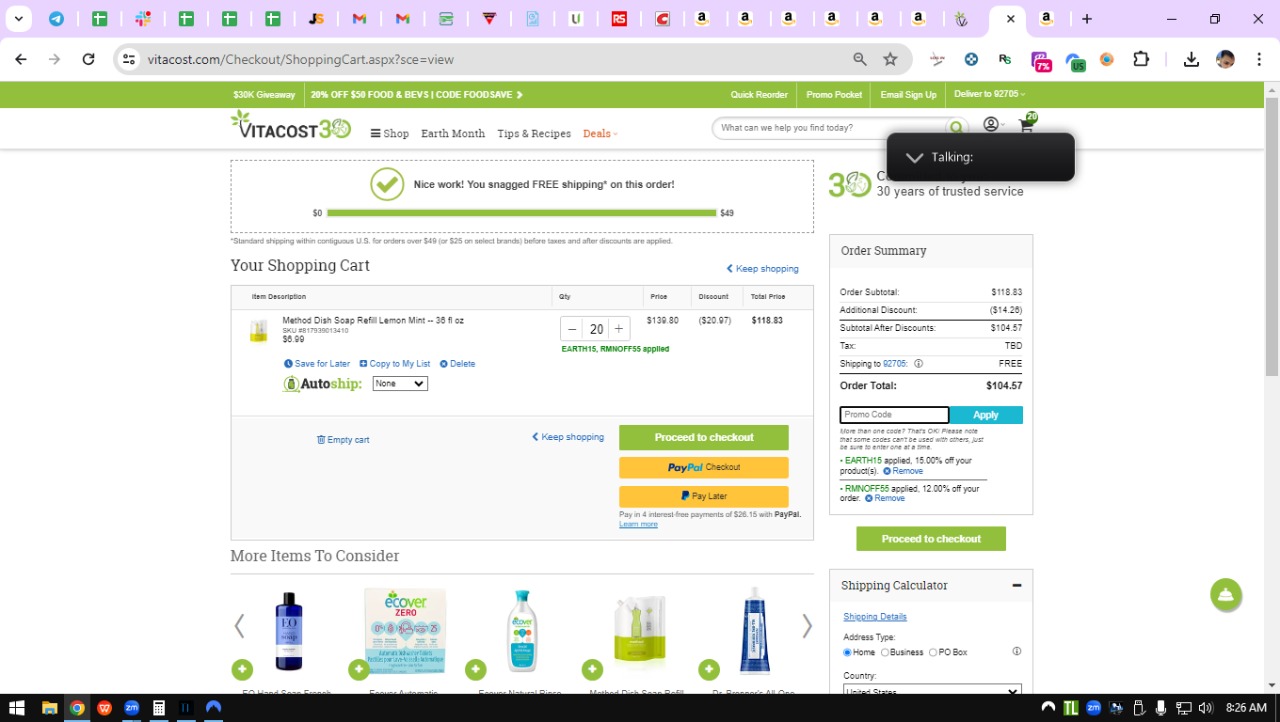1280x722 pixels.
Task: Add Method Dish Soap Refill carousel item with plus icon
Action: pos(592,669)
